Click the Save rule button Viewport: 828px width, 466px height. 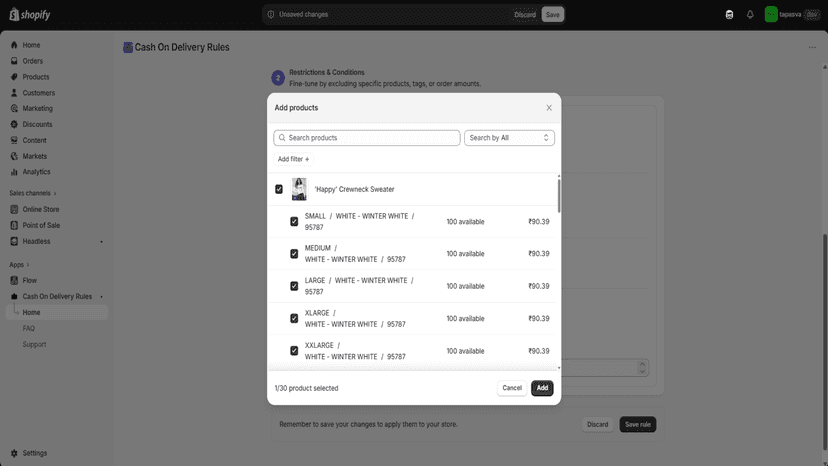[637, 424]
